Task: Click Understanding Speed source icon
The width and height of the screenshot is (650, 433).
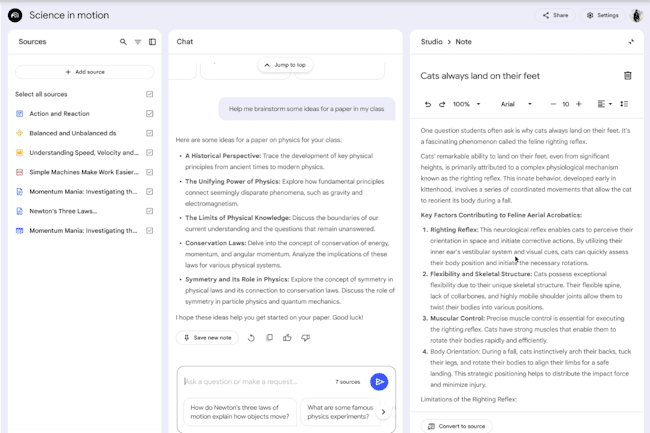Action: (19, 152)
